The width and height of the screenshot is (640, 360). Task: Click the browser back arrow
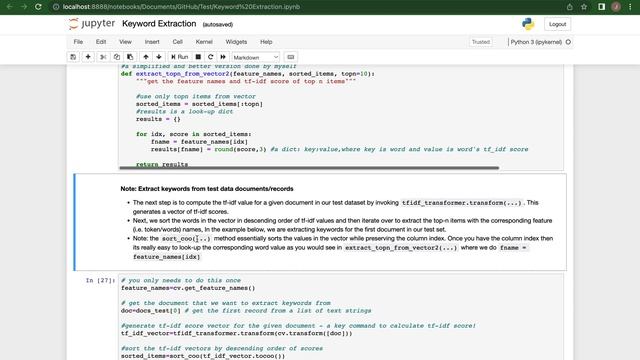coord(9,7)
